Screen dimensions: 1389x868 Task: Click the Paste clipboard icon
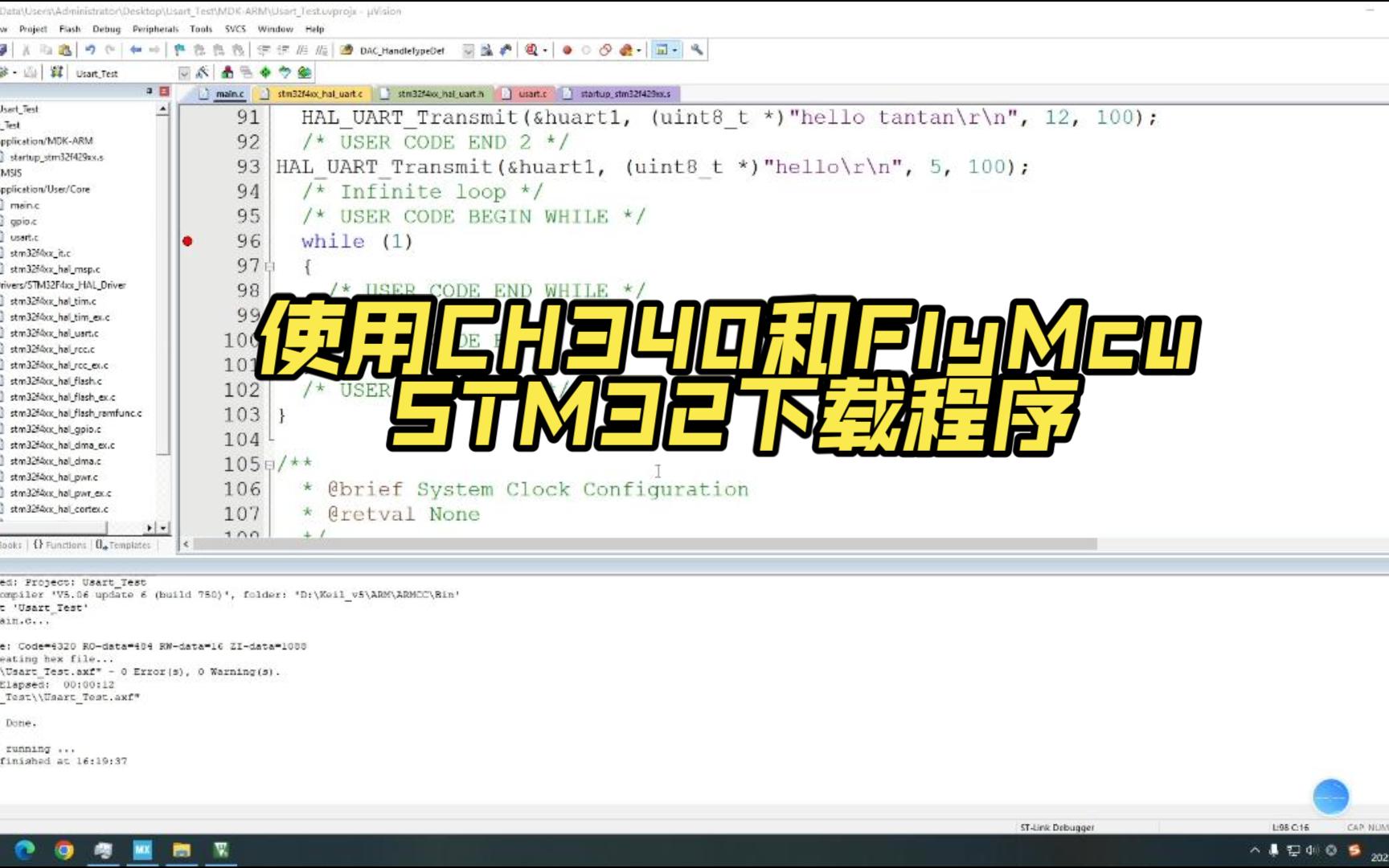(x=65, y=50)
